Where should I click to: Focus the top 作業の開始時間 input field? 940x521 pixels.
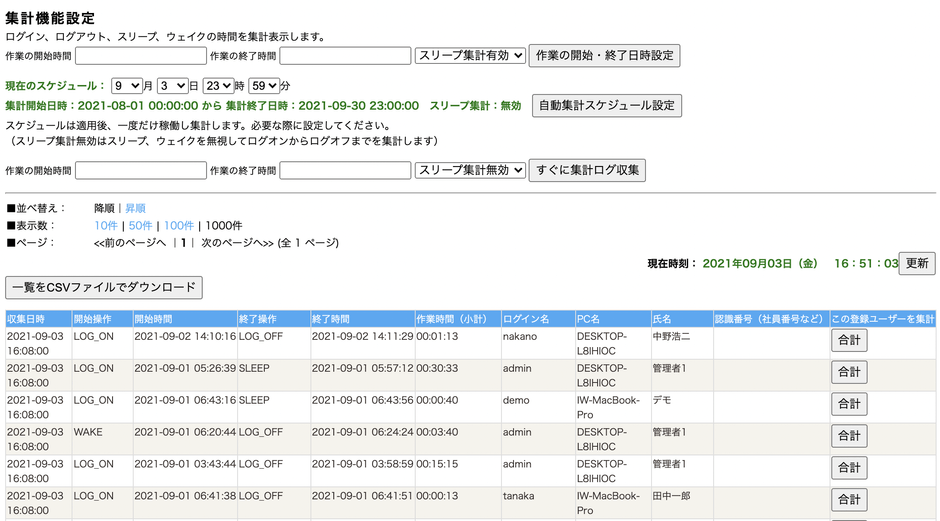pos(141,56)
